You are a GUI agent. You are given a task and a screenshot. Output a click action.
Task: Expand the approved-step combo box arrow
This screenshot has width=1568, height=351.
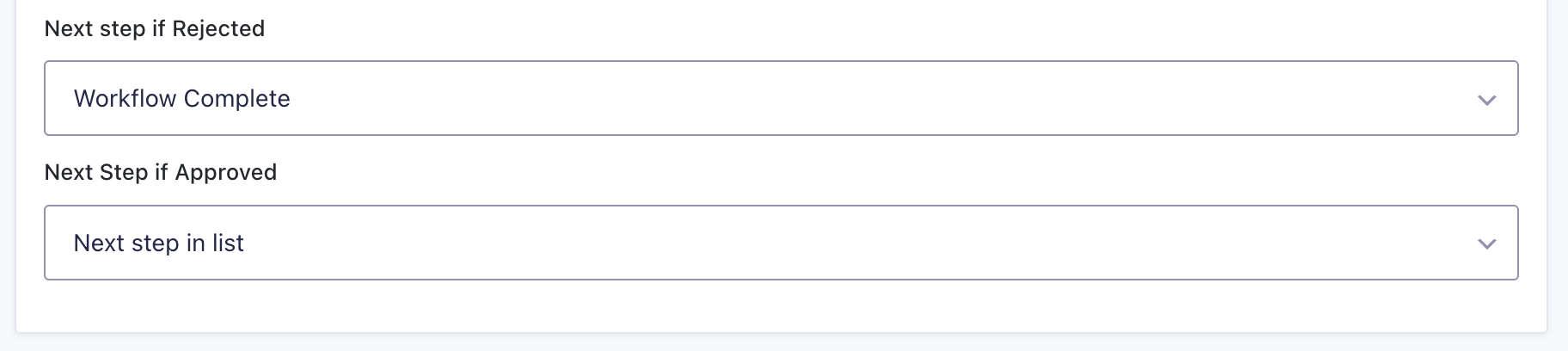(x=1486, y=244)
